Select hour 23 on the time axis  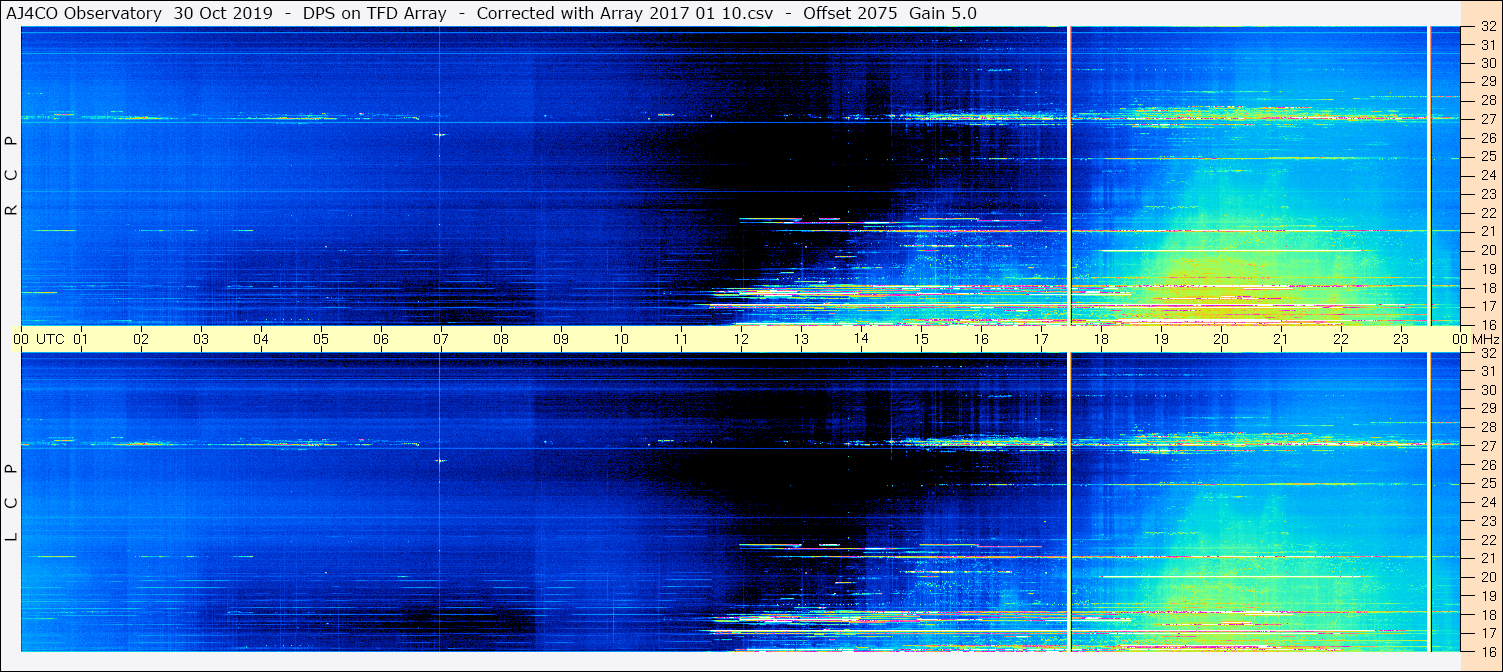[x=1401, y=339]
